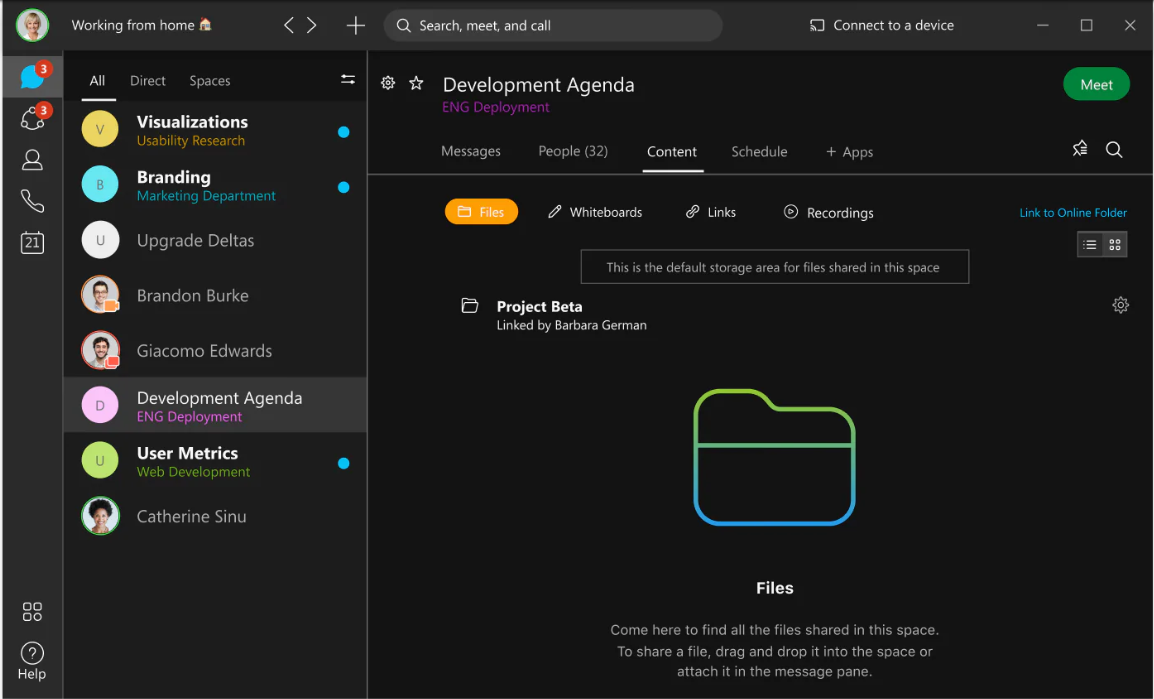Toggle Development Agenda as a favorite space
1154x699 pixels.
click(x=415, y=83)
